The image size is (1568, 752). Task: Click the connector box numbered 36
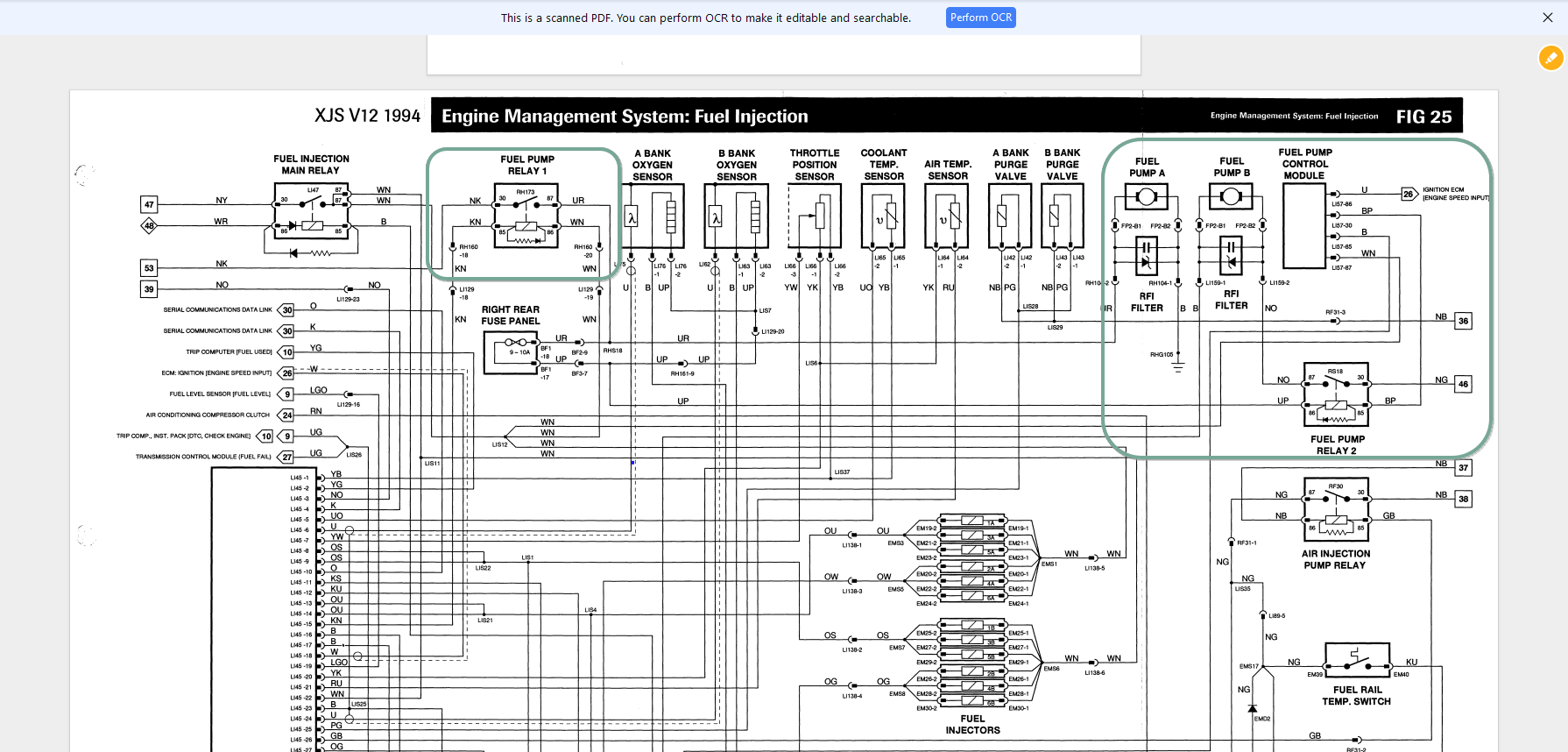[1463, 321]
